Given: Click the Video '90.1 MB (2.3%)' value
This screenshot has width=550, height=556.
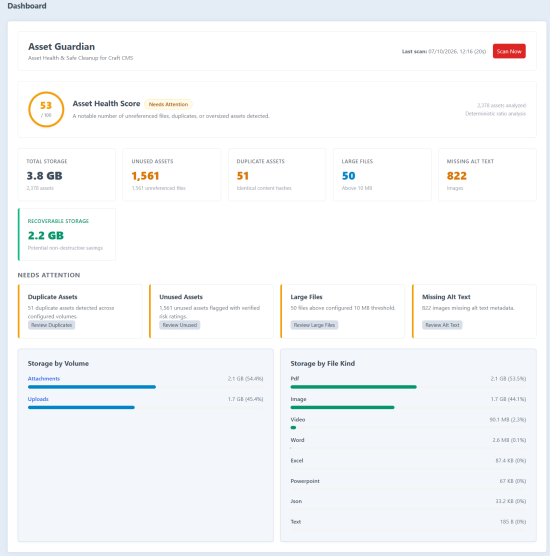Looking at the screenshot, I should pos(507,419).
